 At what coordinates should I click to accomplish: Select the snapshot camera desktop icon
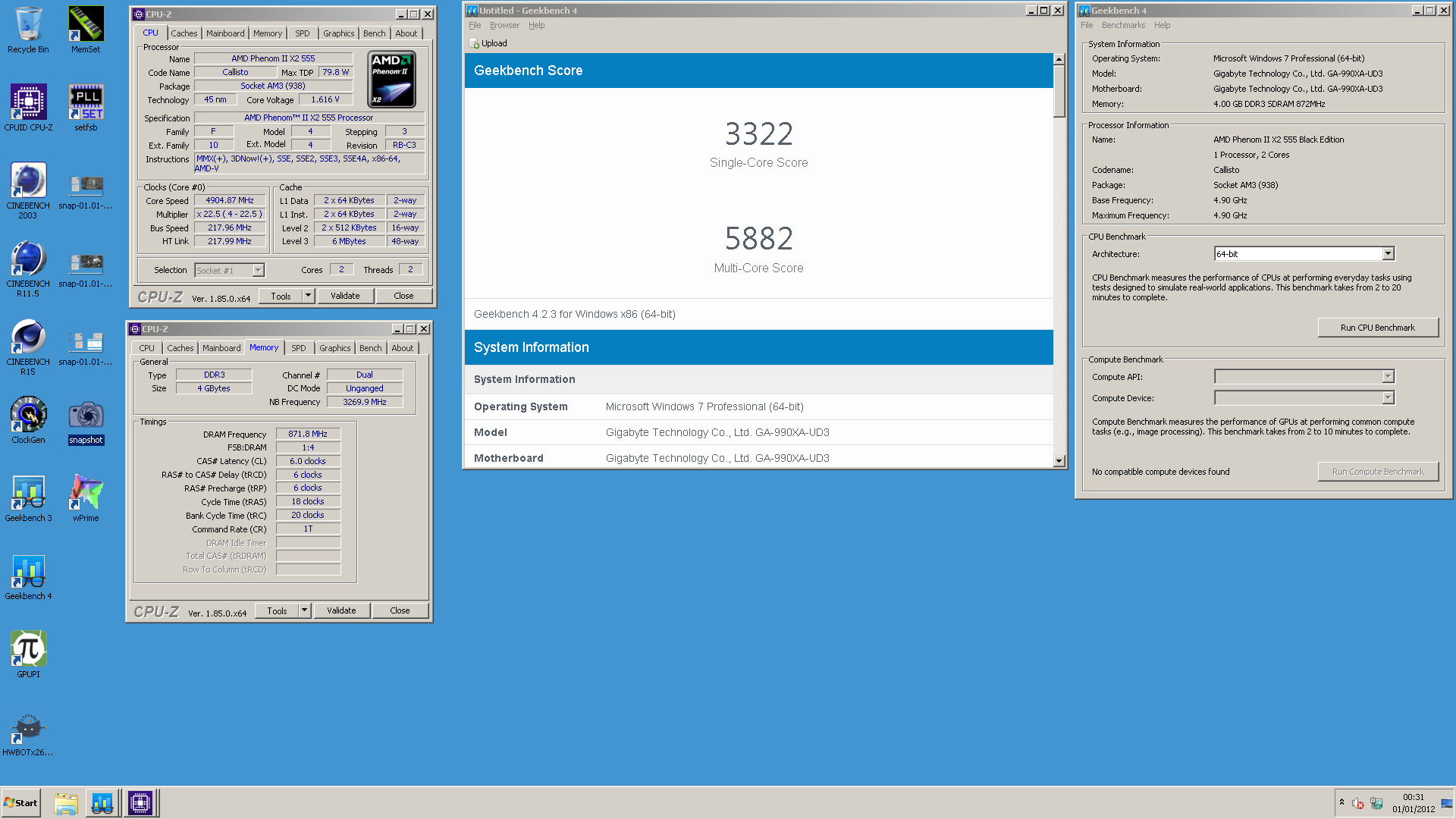coord(86,421)
